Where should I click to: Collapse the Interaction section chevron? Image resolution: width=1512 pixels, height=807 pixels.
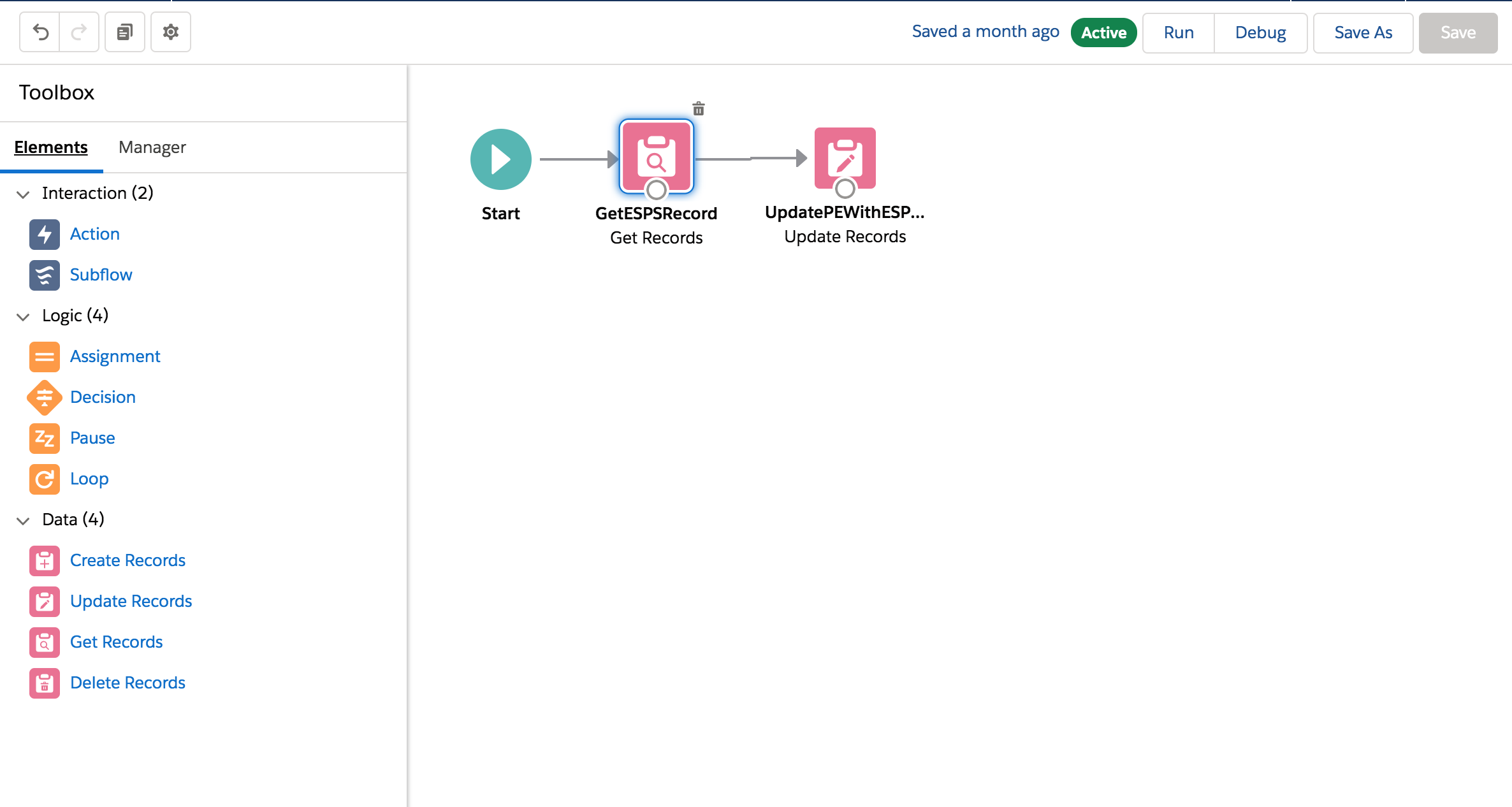23,194
